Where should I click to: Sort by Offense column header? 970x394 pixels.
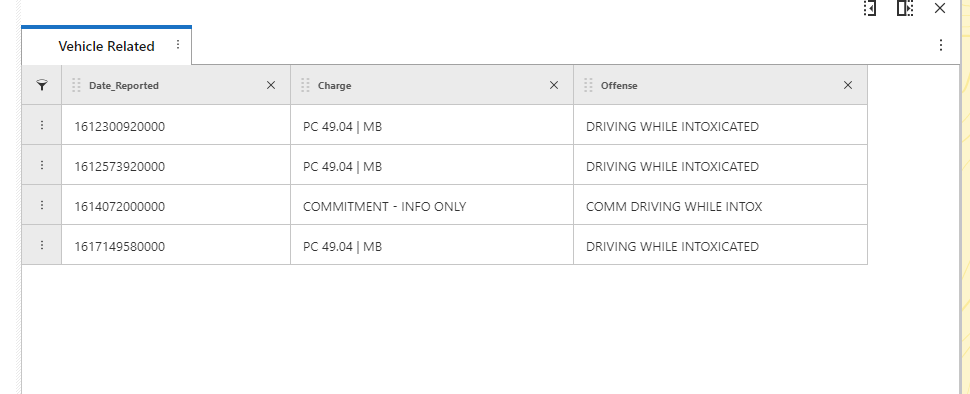point(619,86)
